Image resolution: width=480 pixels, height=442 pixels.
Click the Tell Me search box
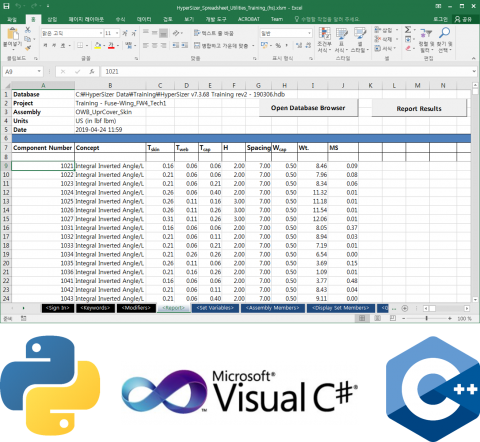point(327,19)
